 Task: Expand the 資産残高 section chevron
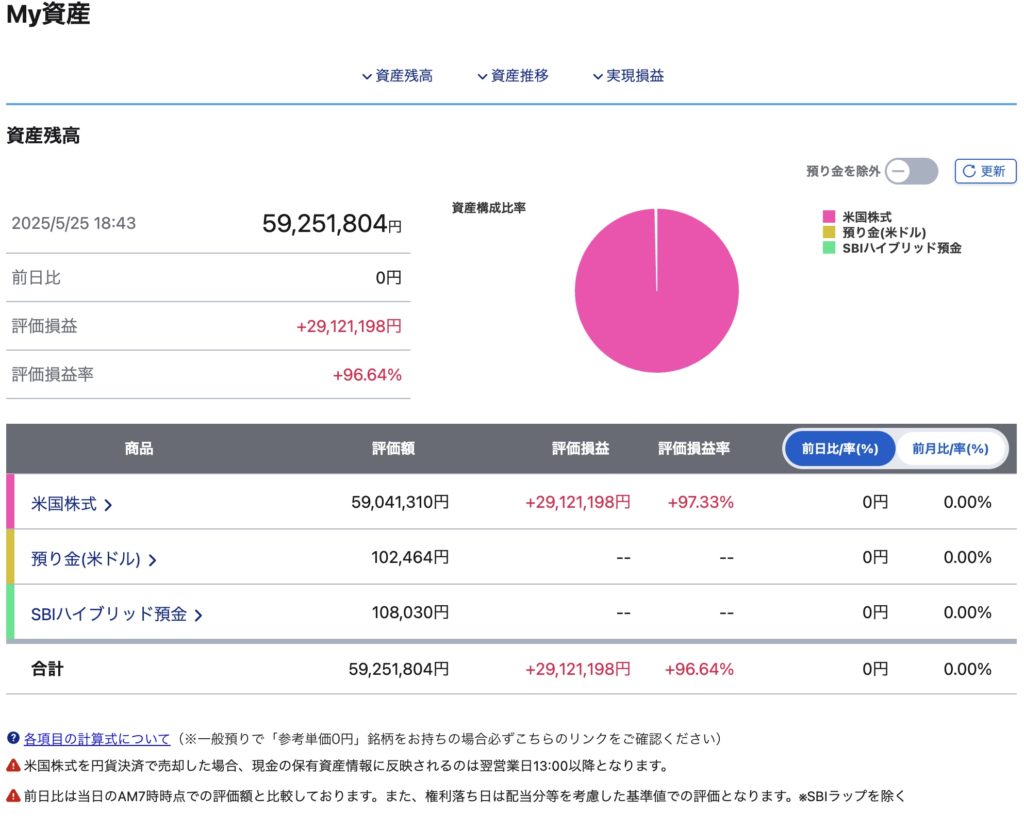367,76
